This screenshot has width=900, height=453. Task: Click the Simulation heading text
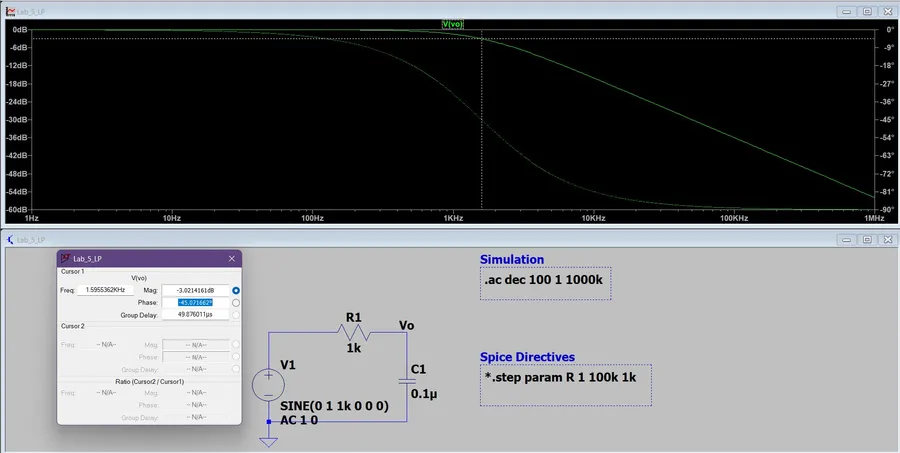point(512,260)
